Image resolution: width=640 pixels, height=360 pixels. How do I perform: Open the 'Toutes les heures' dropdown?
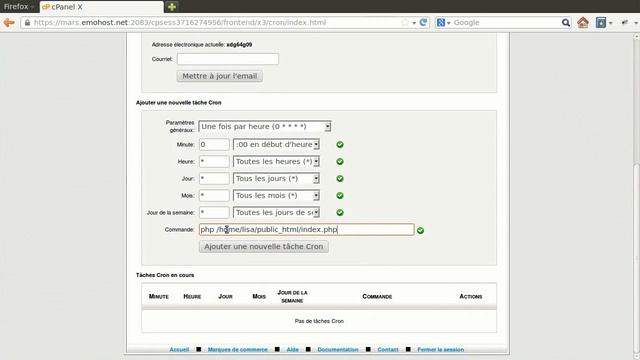tap(276, 162)
